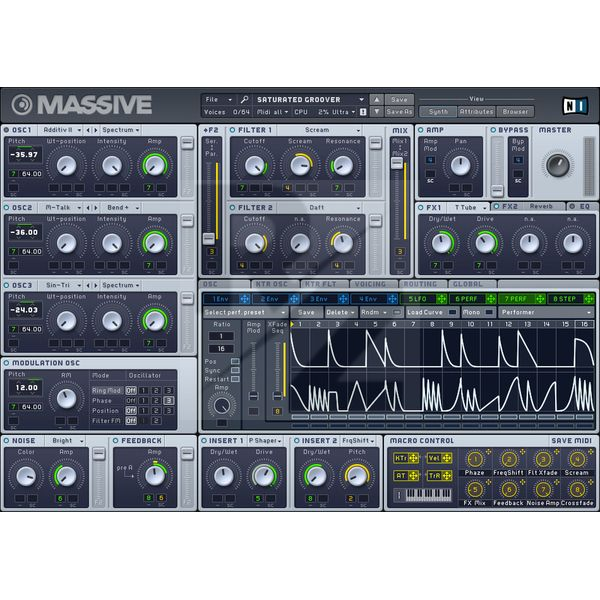This screenshot has height=600, width=600.
Task: Open the Select perf. preset dropdown
Action: coord(245,312)
